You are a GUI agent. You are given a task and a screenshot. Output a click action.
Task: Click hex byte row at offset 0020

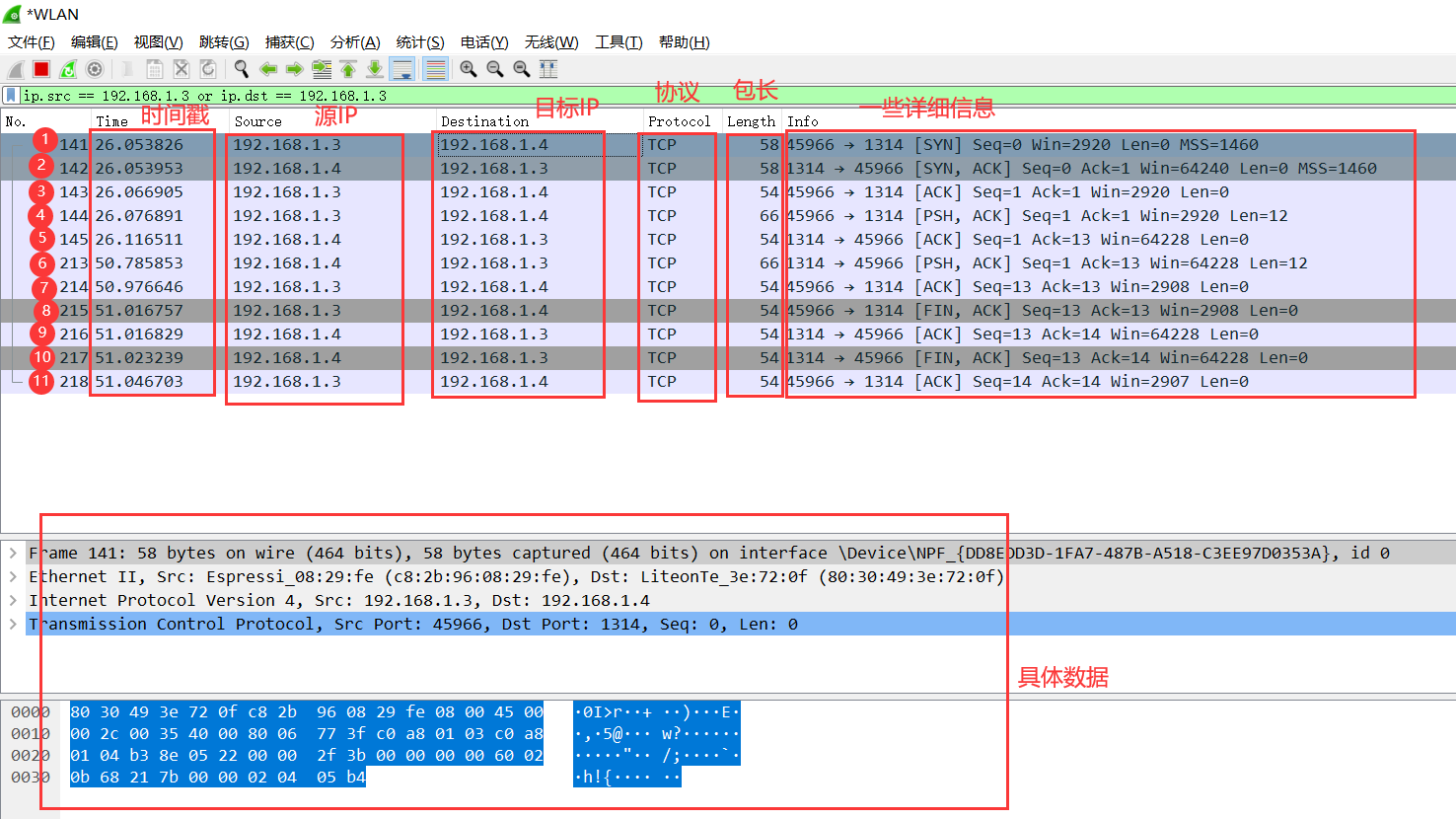click(x=307, y=755)
